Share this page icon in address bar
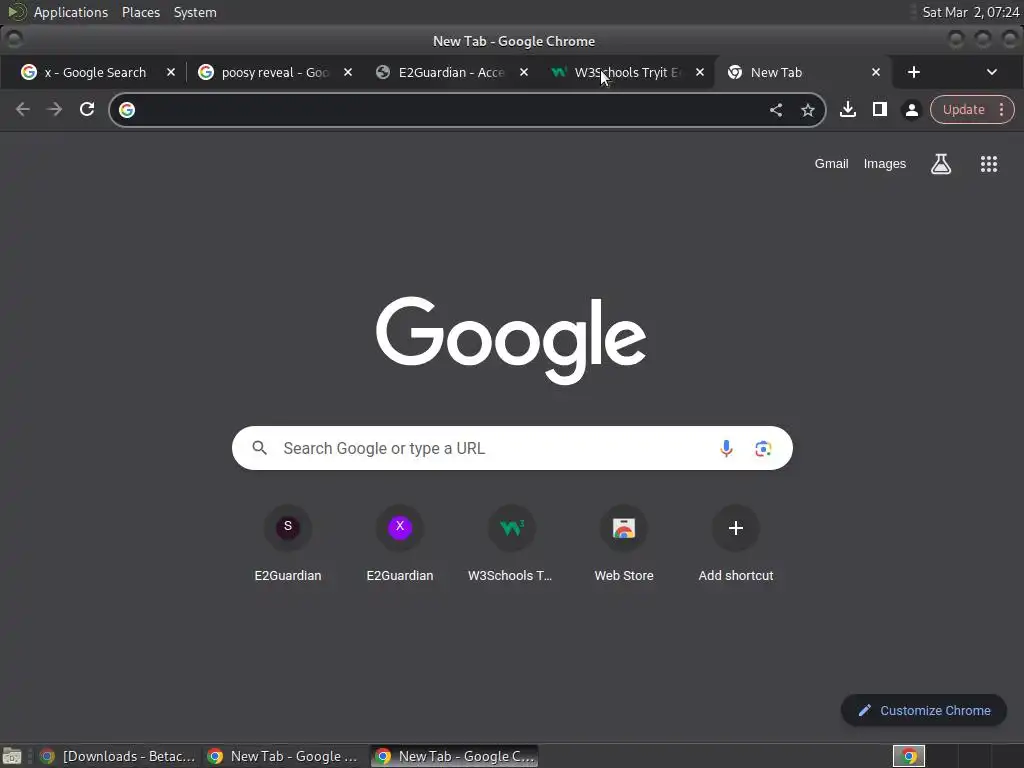 coord(776,110)
